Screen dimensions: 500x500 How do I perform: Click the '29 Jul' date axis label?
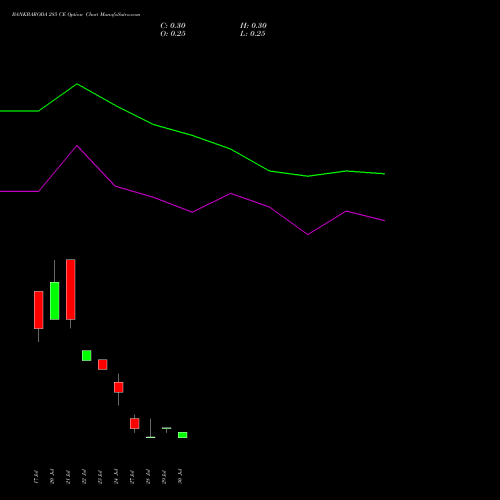[x=164, y=477]
